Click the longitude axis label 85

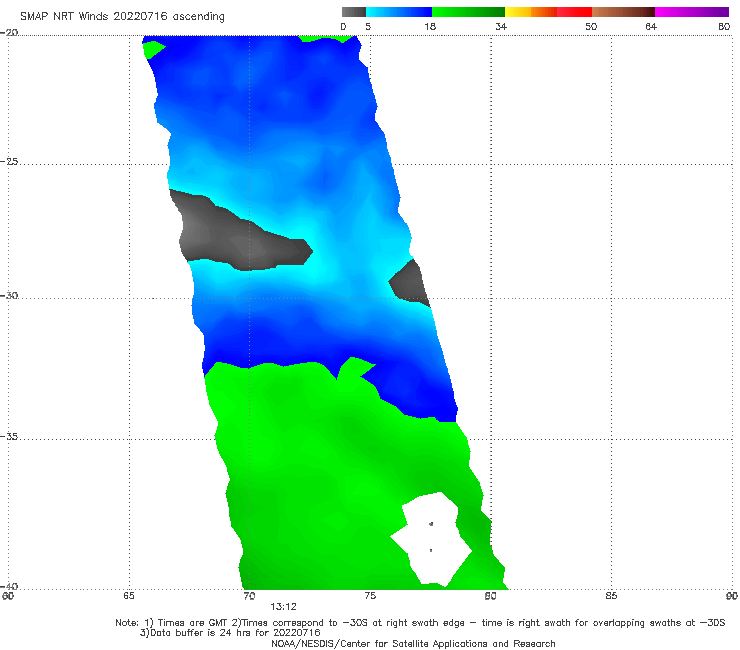611,596
